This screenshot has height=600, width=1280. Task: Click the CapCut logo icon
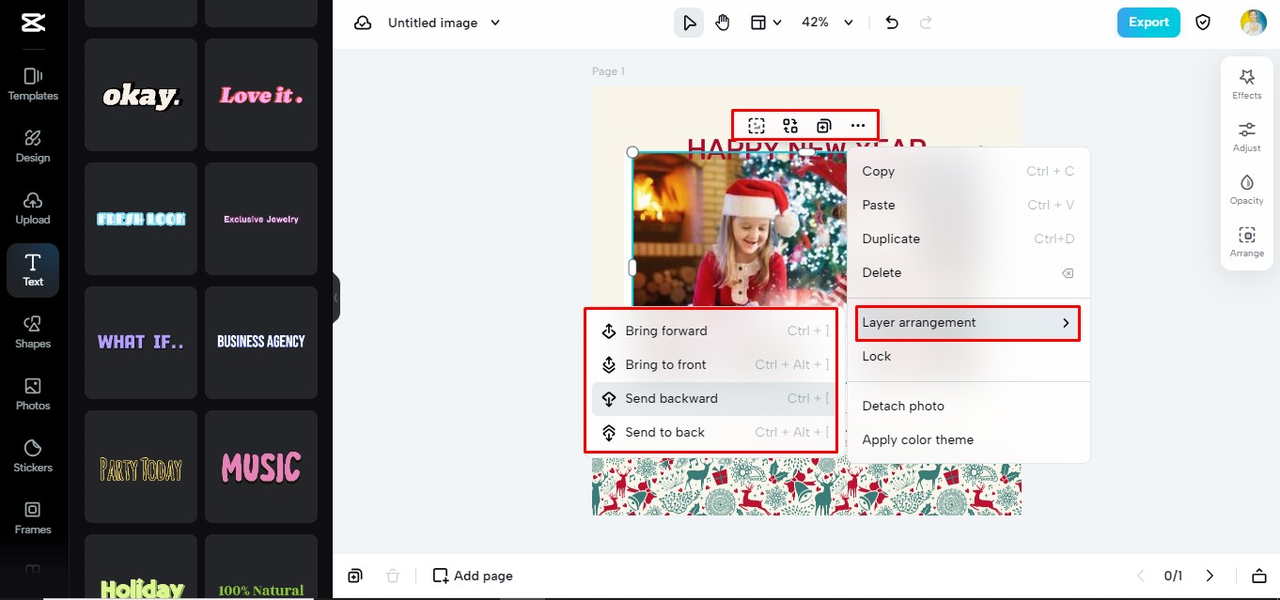click(31, 23)
